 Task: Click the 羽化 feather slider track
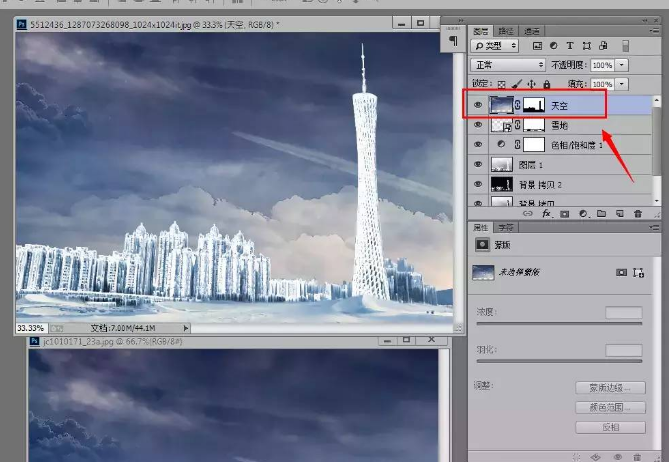(559, 361)
